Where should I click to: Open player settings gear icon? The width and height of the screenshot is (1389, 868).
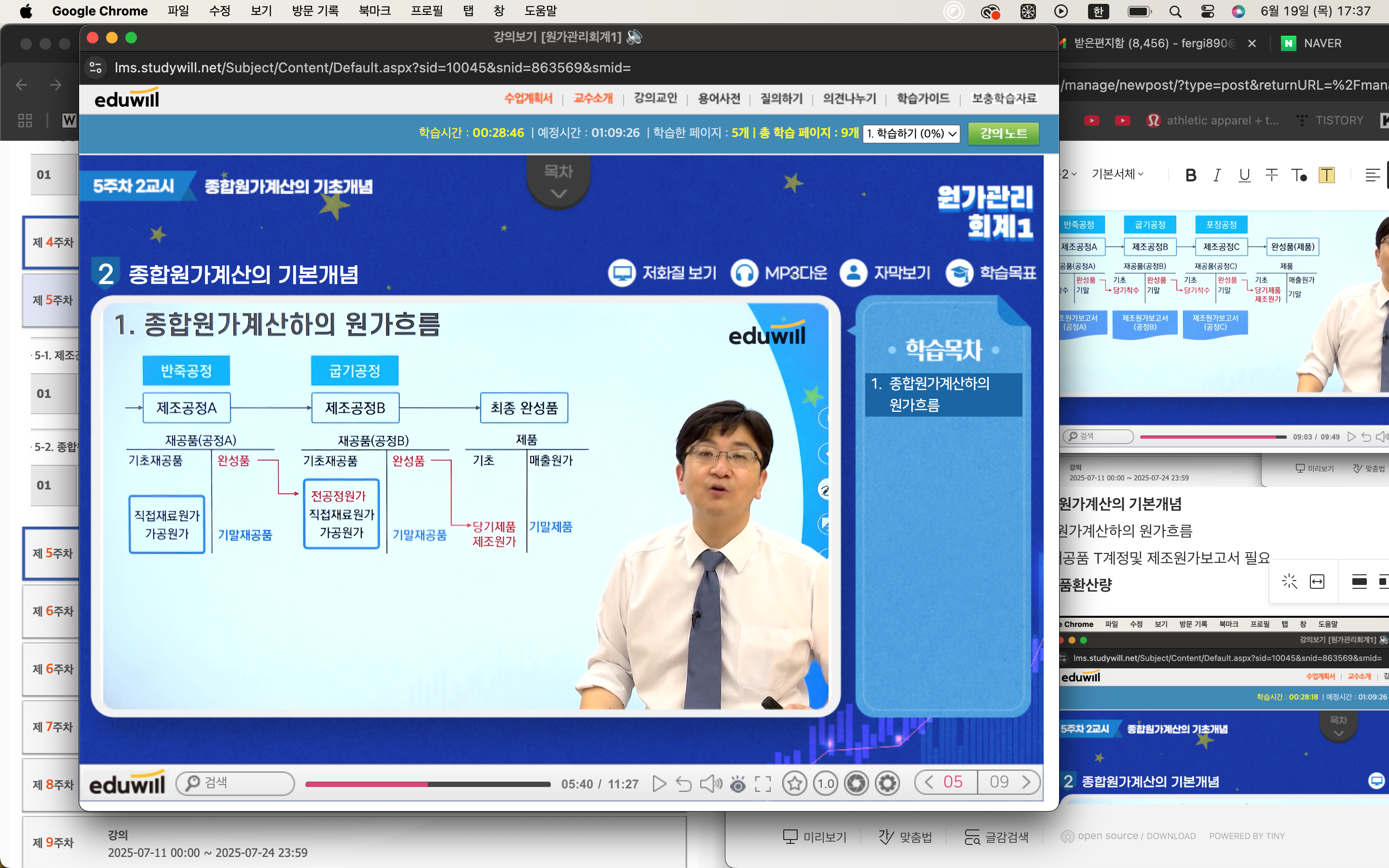887,783
